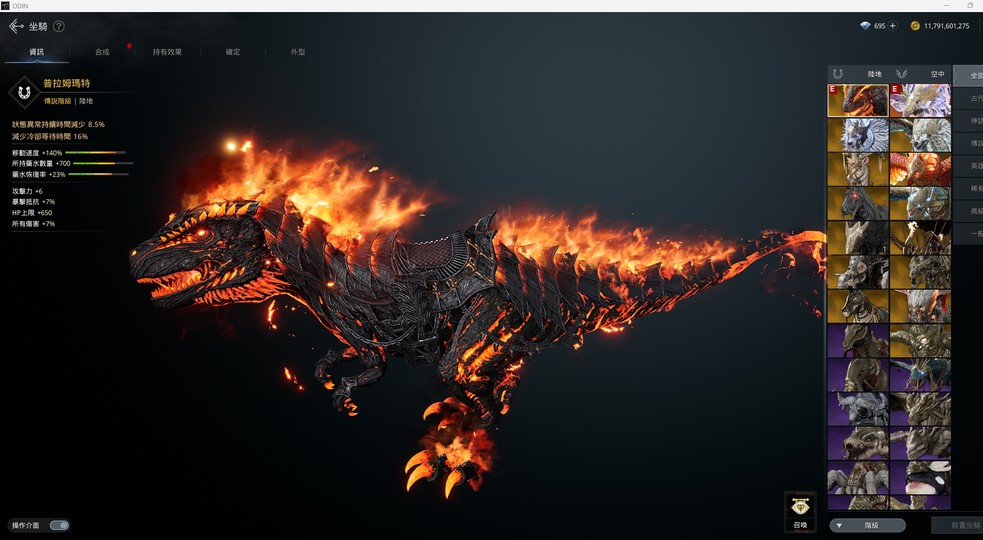Click the horseshoe emblem beside 普拉姆瑪特
The height and width of the screenshot is (540, 983).
pyautogui.click(x=23, y=92)
